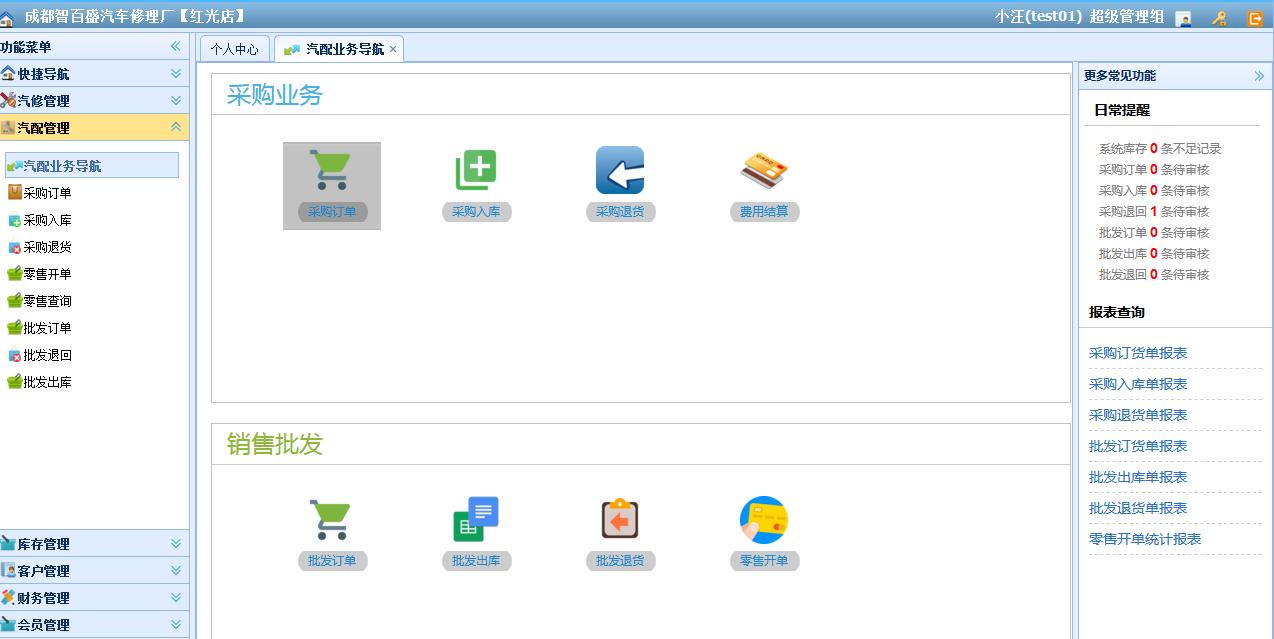Open the 零售开单 card icon

click(x=764, y=520)
